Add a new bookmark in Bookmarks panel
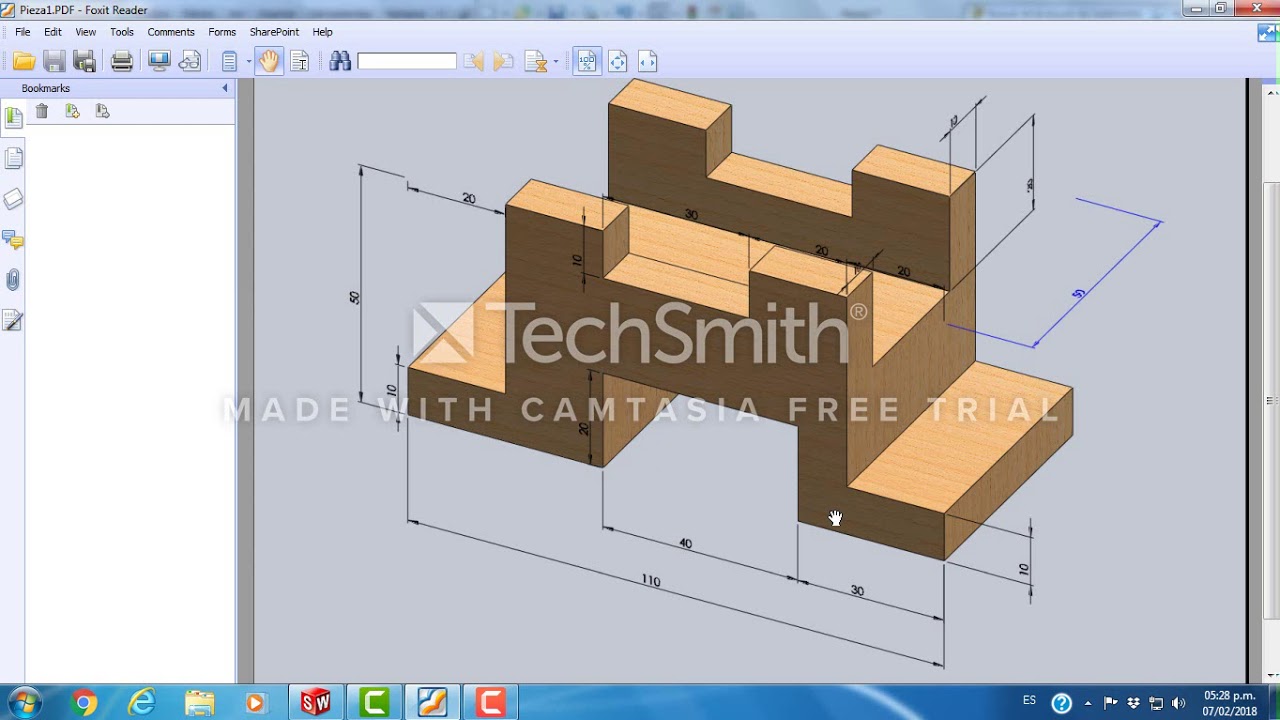Image resolution: width=1280 pixels, height=720 pixels. pyautogui.click(x=72, y=111)
